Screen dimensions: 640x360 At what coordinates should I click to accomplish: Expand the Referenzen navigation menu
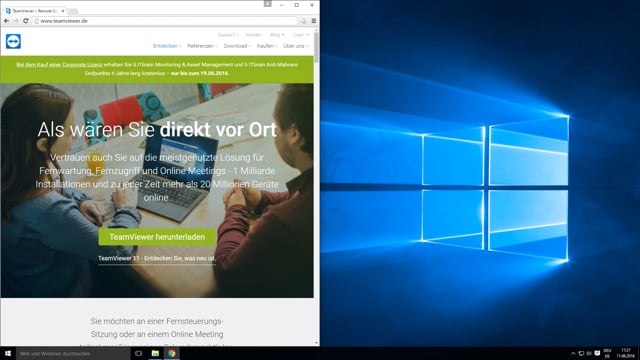coord(202,46)
